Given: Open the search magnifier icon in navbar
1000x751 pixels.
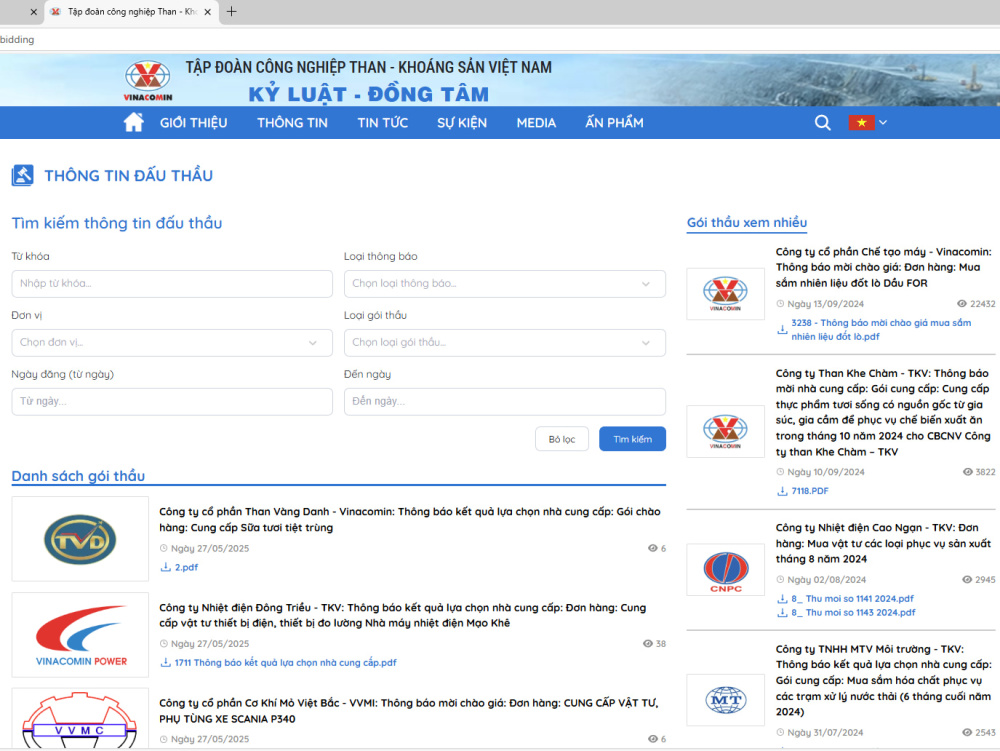Looking at the screenshot, I should [822, 122].
